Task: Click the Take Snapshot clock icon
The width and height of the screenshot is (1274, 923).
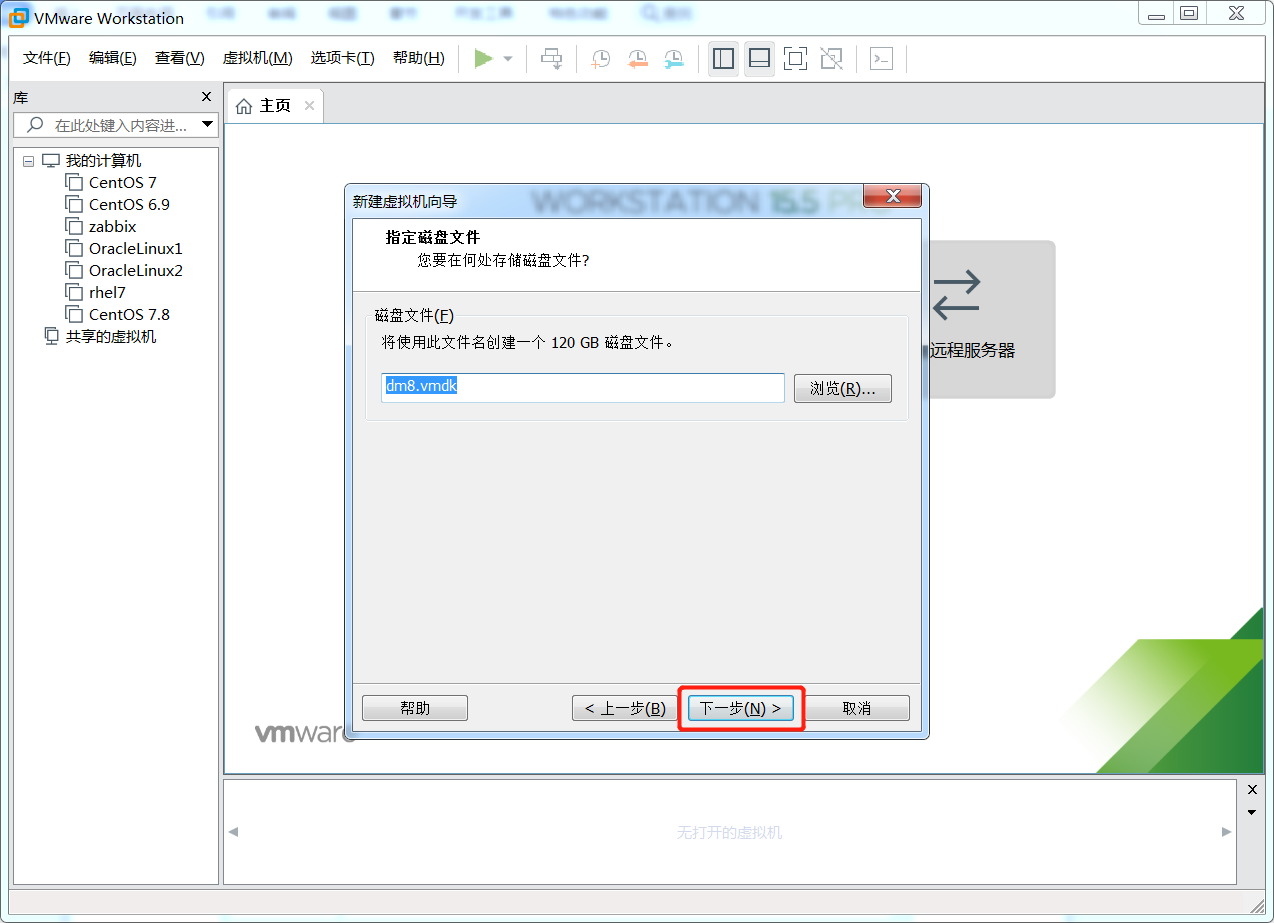Action: 601,59
